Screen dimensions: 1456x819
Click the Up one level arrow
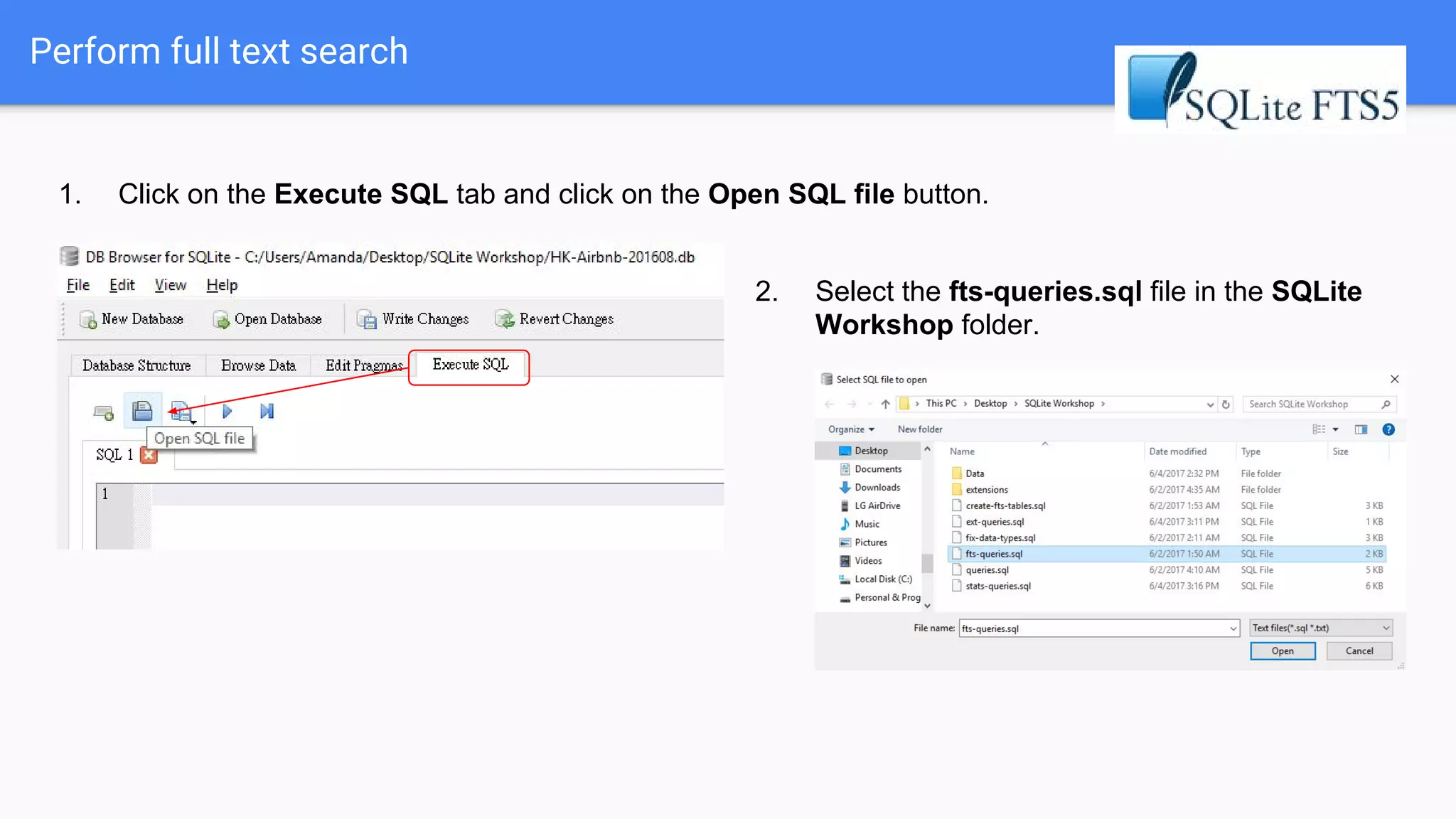click(x=885, y=404)
